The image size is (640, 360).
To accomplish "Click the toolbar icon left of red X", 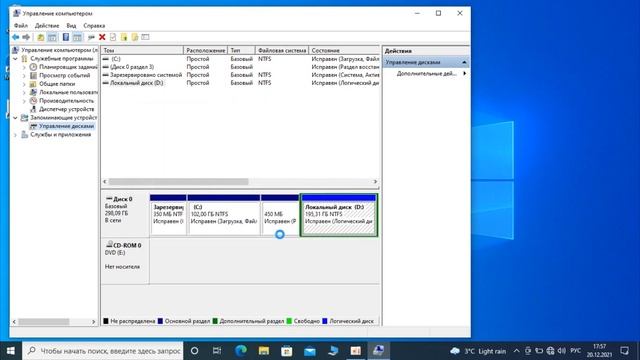I will pyautogui.click(x=91, y=37).
